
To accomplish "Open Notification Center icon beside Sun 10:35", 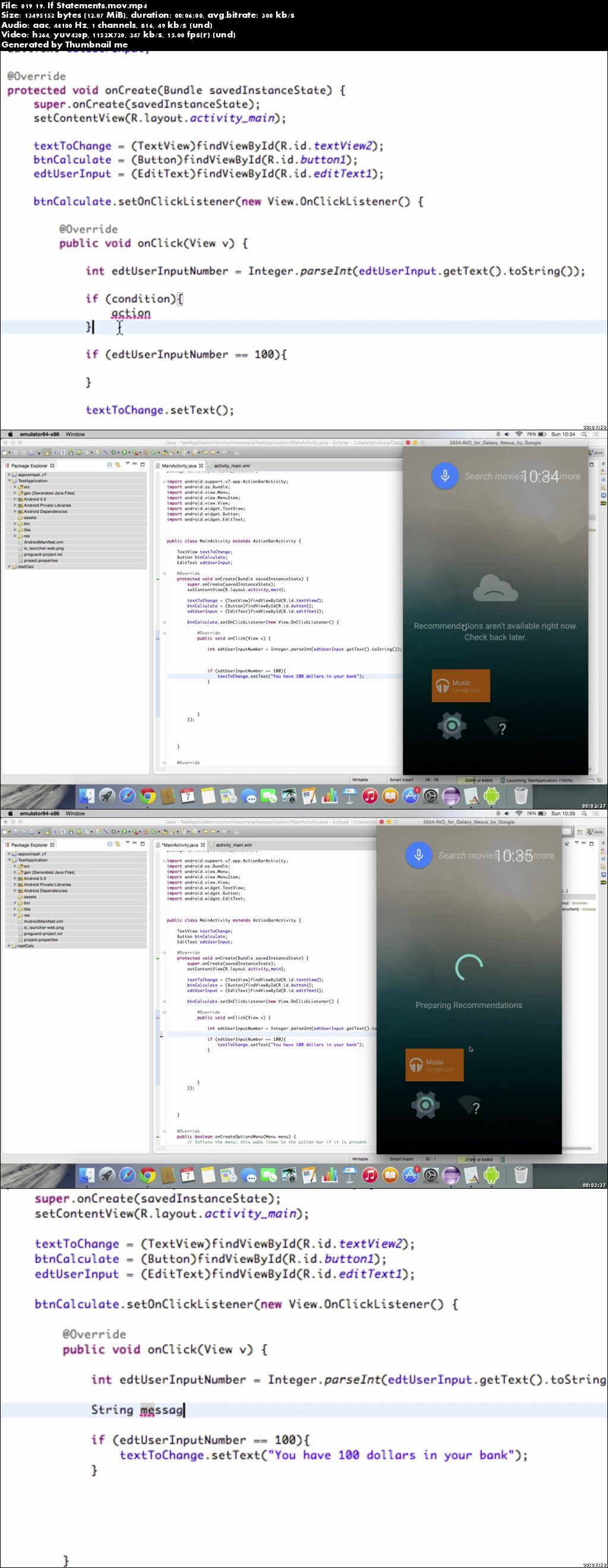I will click(x=597, y=813).
